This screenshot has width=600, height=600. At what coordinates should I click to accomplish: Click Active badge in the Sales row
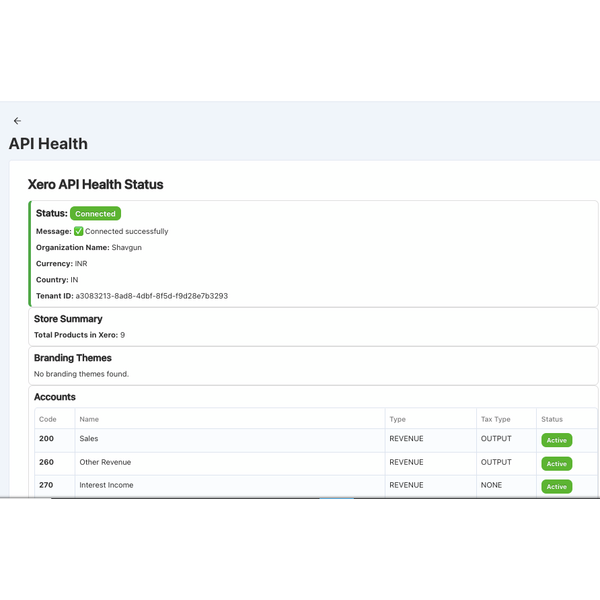point(556,440)
